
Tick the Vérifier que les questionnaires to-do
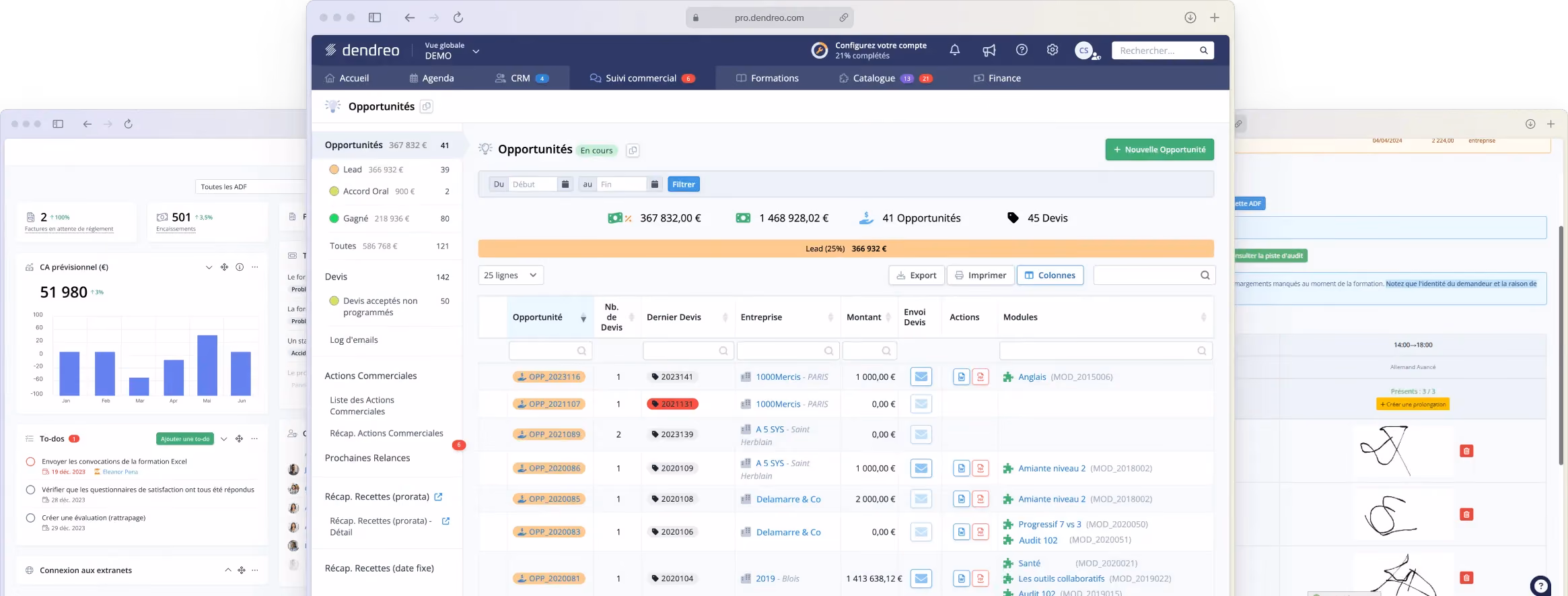tap(30, 490)
